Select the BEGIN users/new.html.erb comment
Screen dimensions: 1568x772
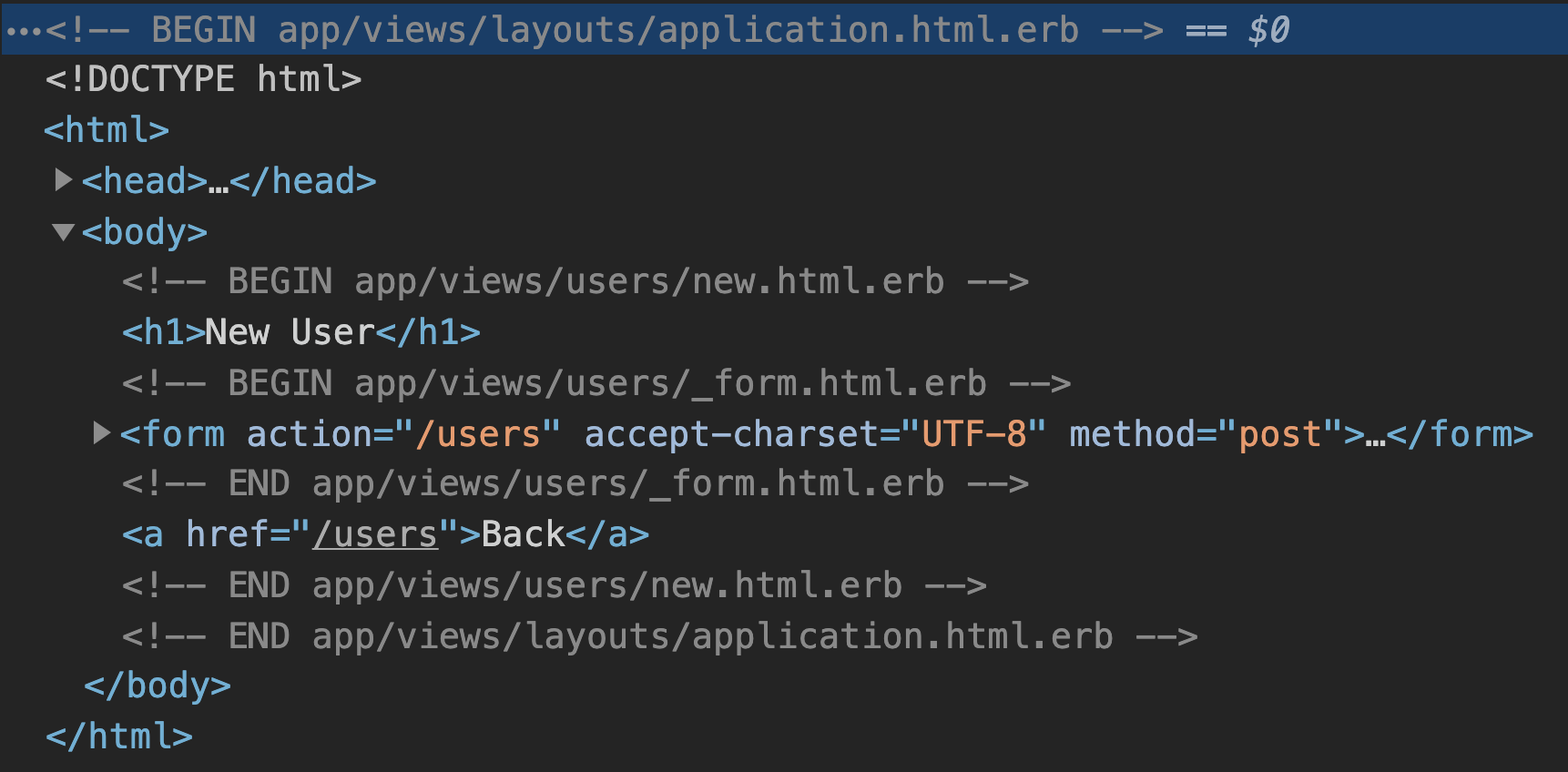575,282
